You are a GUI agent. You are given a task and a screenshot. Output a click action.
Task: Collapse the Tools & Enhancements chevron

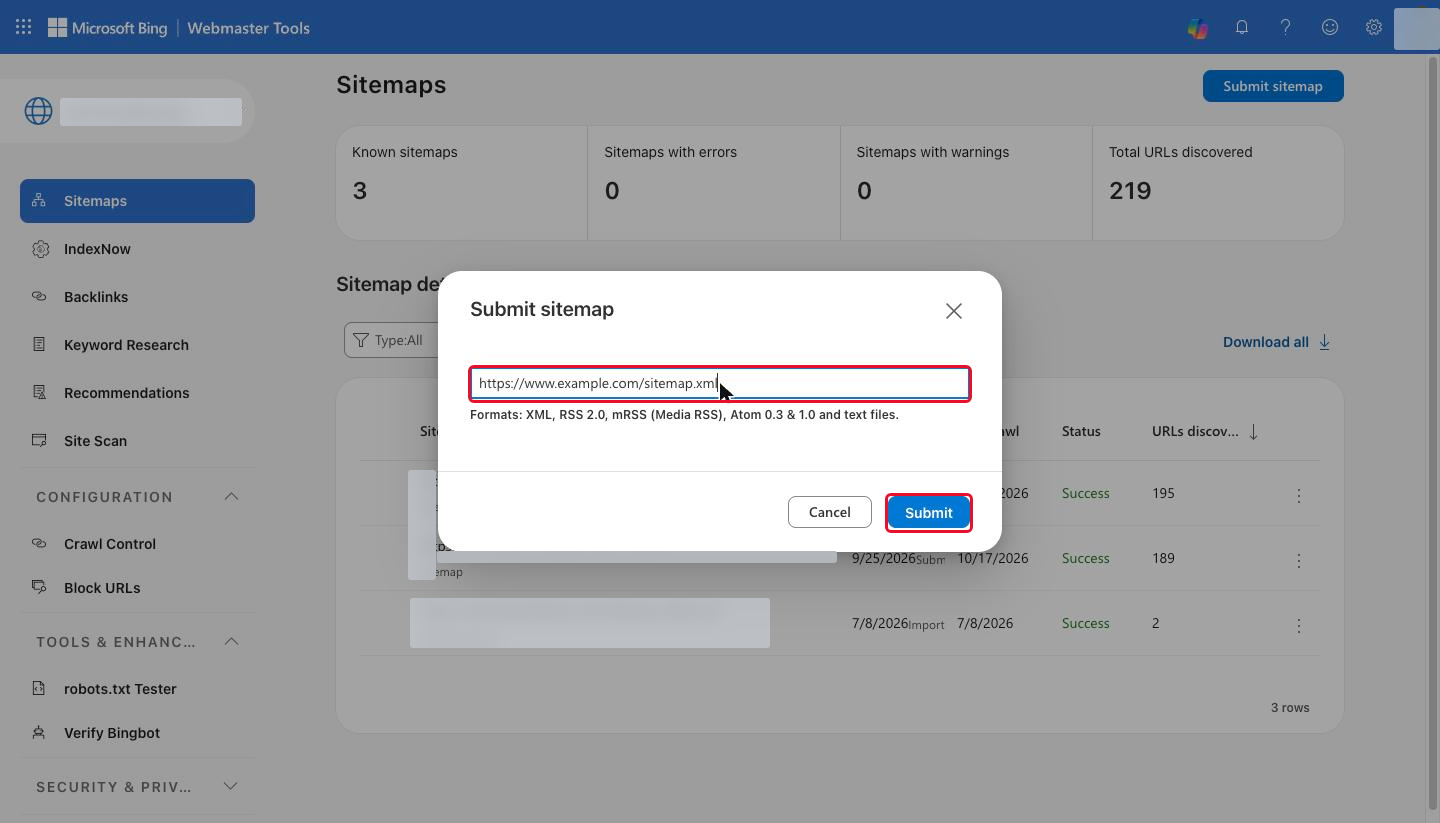[231, 642]
